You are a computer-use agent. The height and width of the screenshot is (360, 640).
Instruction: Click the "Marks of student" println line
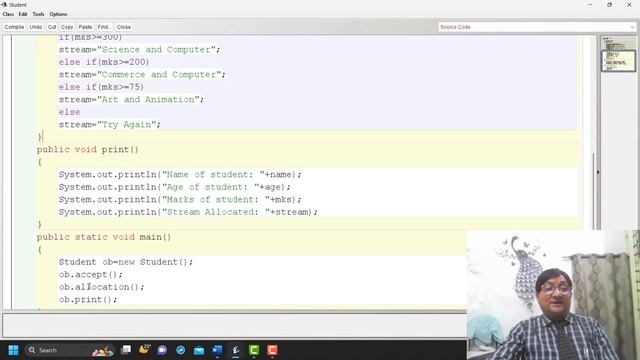pyautogui.click(x=180, y=200)
